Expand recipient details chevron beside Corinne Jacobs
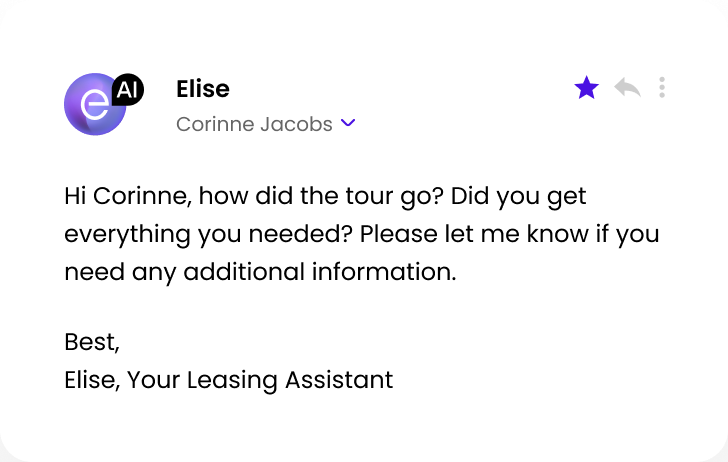Screen dimensions: 728x462 click(x=348, y=124)
